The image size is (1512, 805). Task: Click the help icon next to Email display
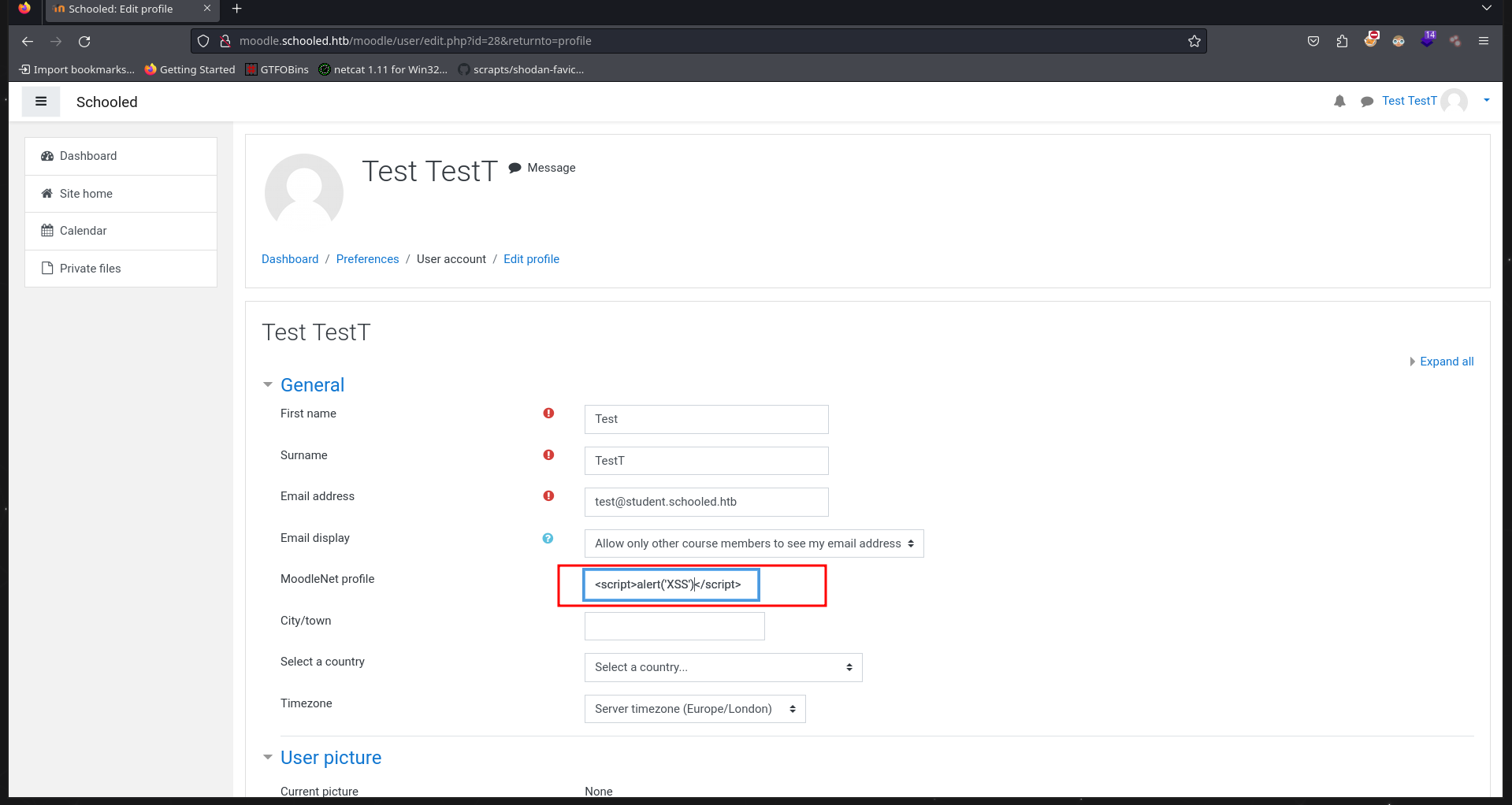[548, 538]
